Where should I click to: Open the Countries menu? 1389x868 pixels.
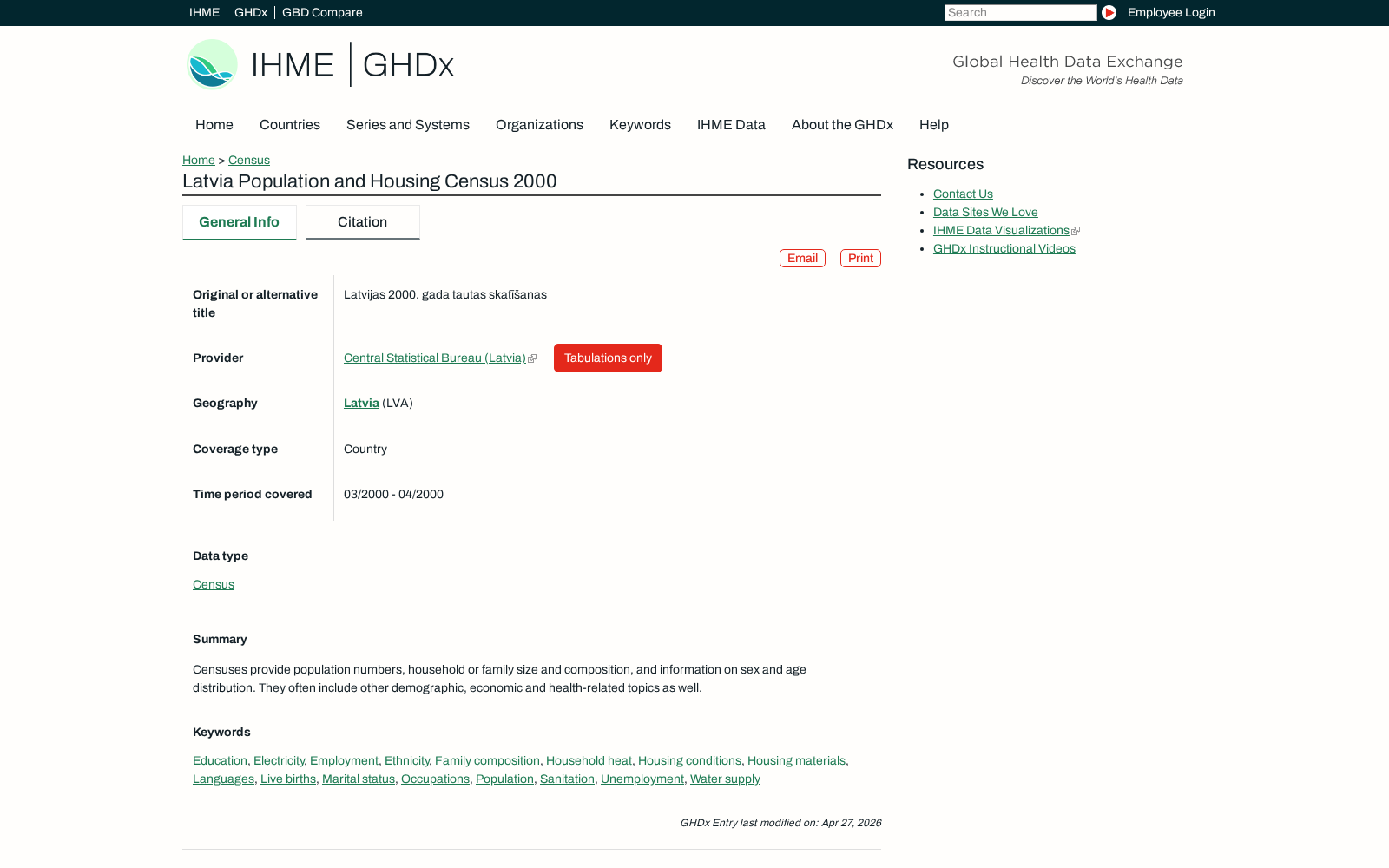tap(290, 125)
